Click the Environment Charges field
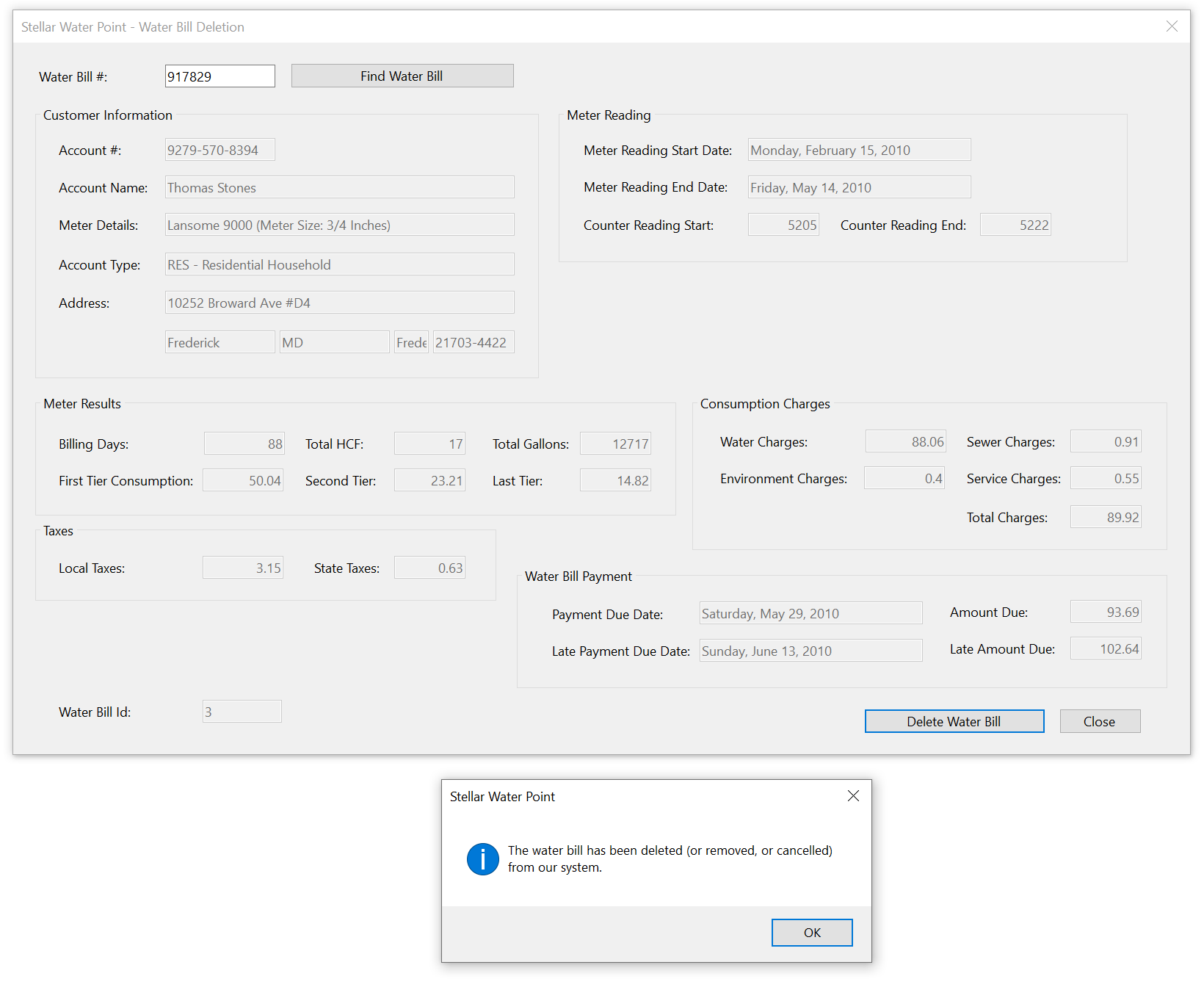The image size is (1204, 987). pos(904,478)
